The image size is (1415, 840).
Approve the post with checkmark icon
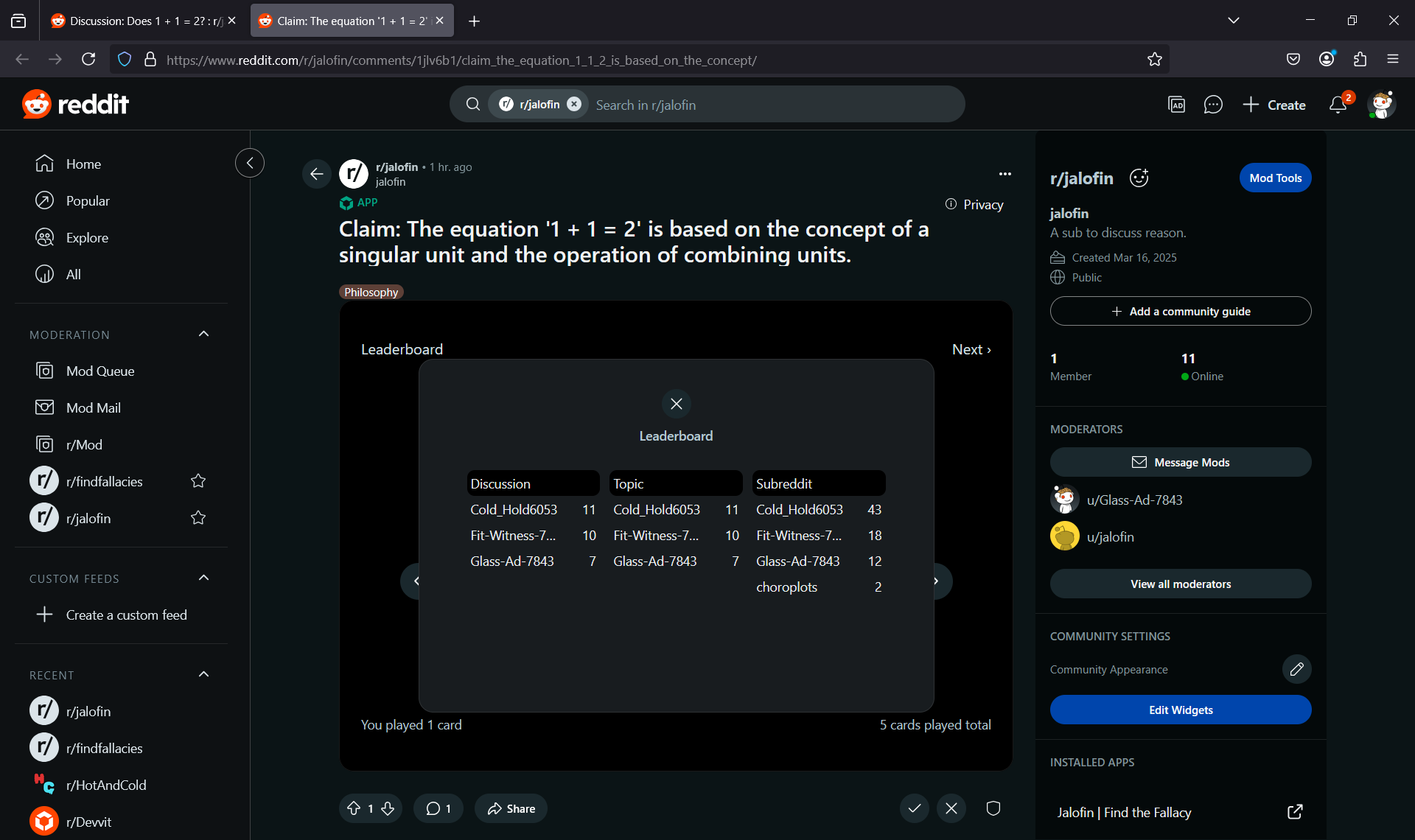pos(914,808)
